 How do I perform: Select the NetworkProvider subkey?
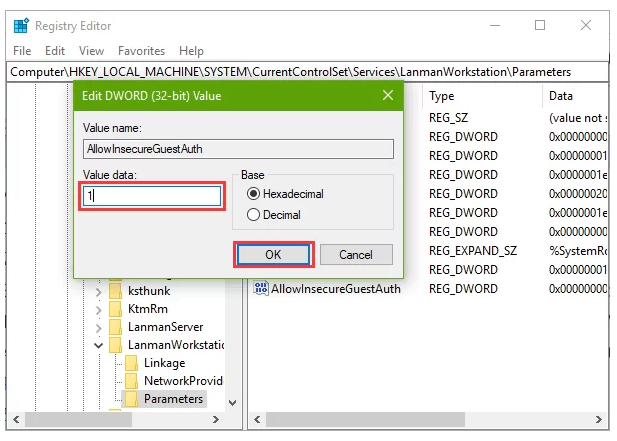pos(183,381)
